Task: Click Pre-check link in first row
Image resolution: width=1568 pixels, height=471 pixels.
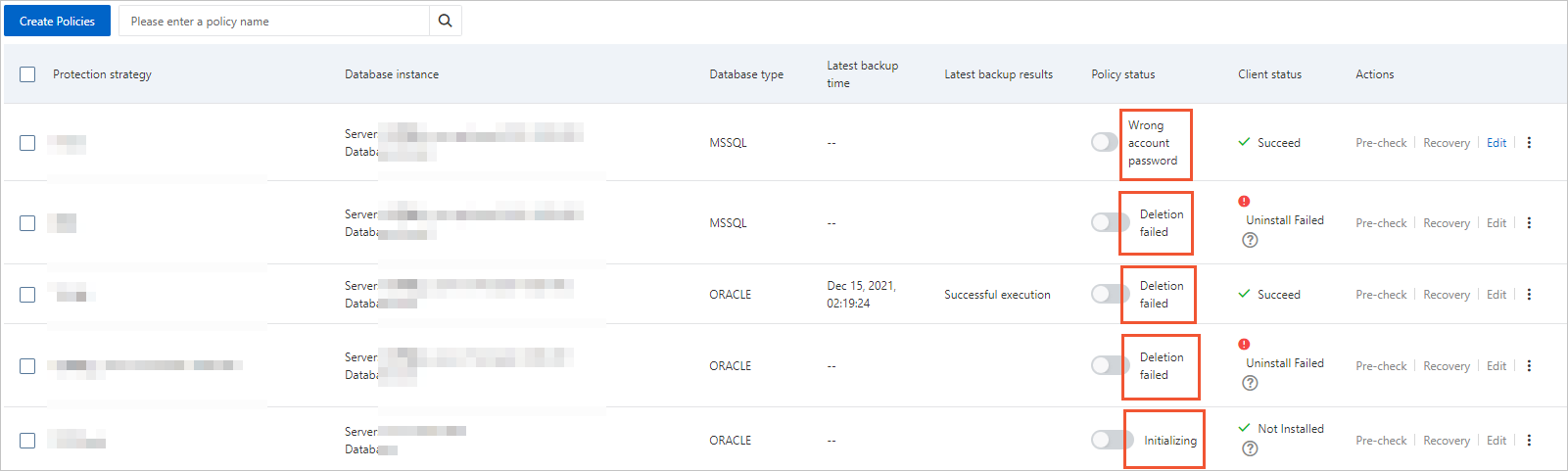Action: click(1381, 143)
